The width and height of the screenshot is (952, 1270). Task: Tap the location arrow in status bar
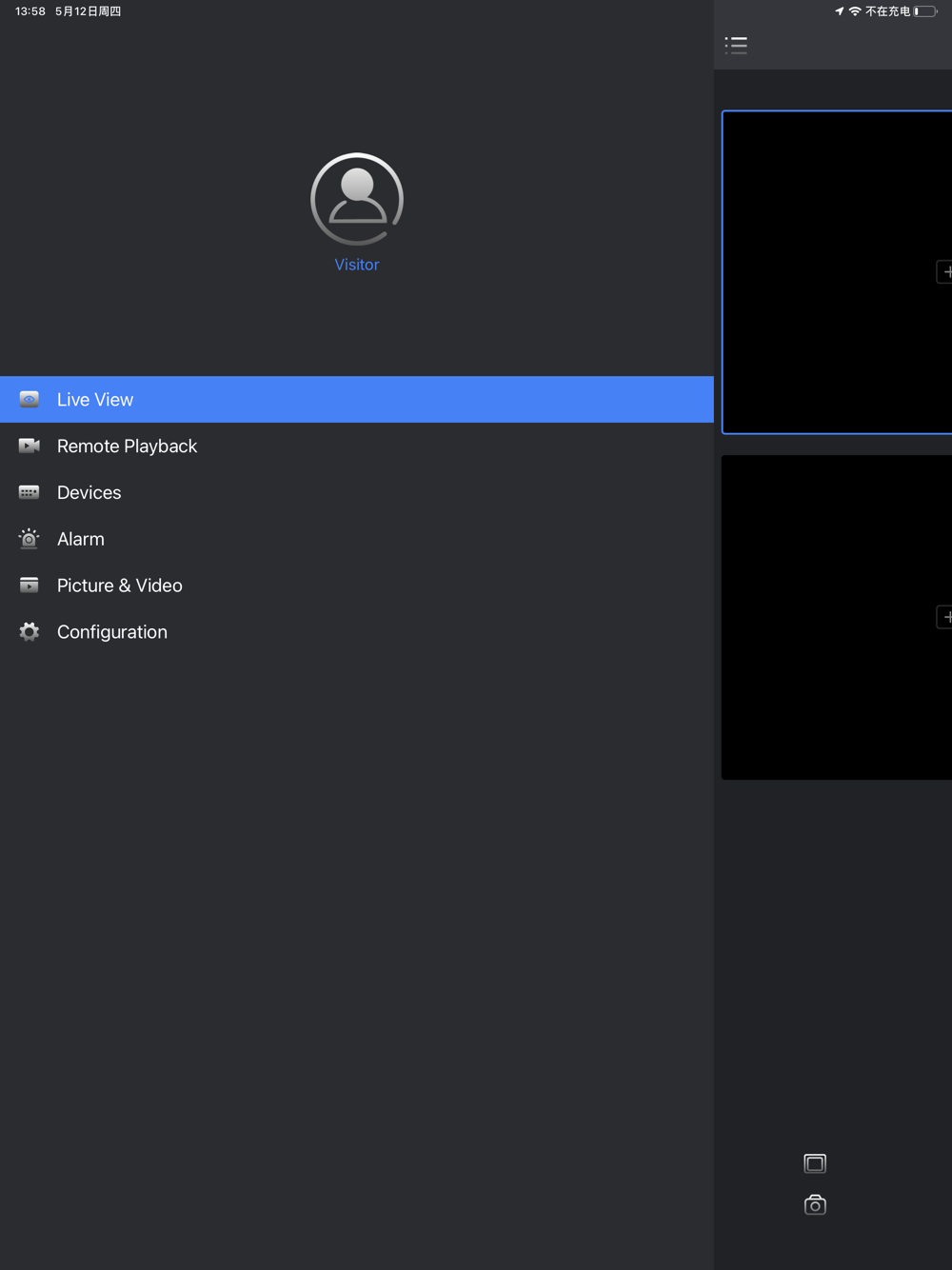click(x=839, y=11)
